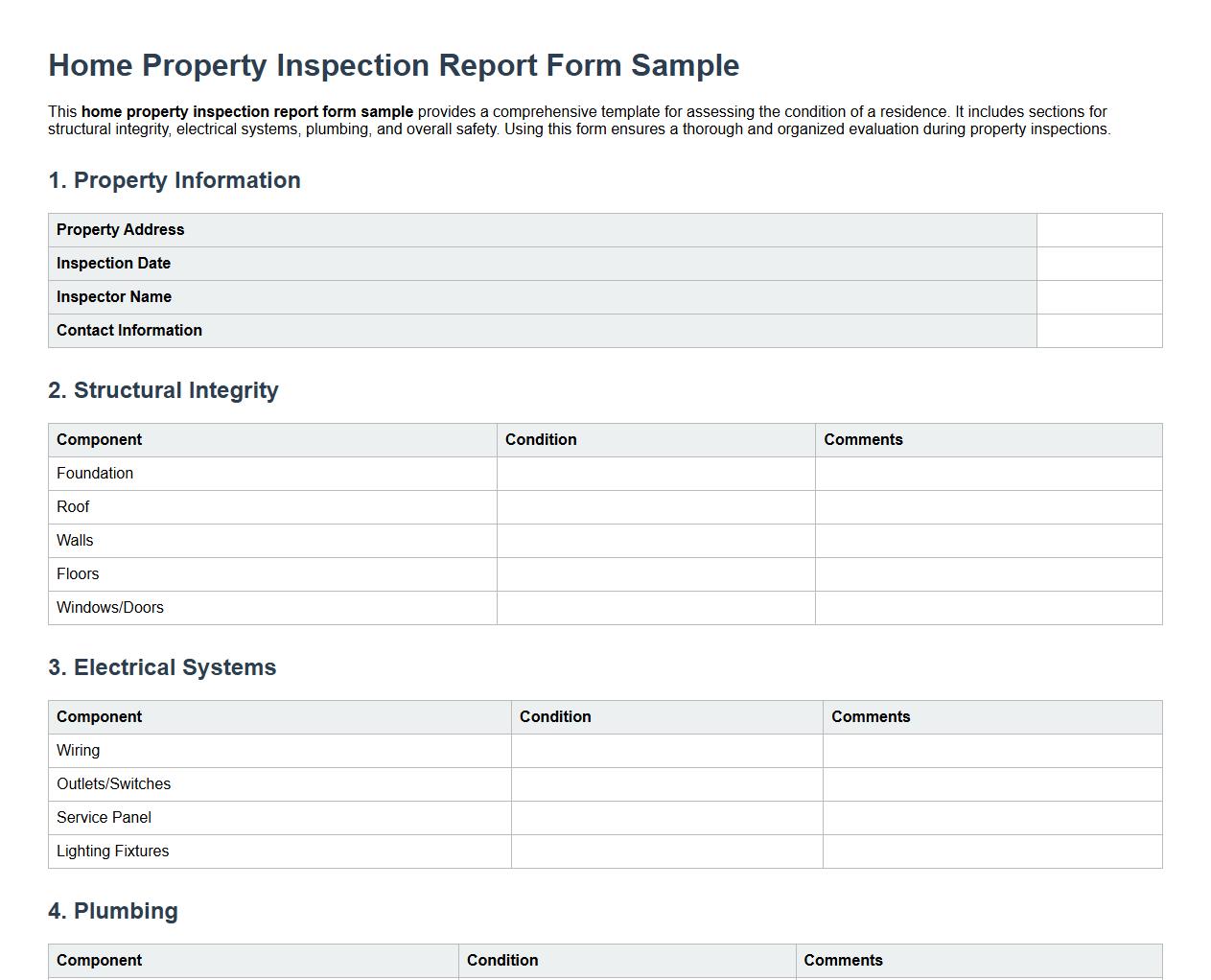Screen dimensions: 1211x980
Task: Click the Inspector Name input cell
Action: [x=1098, y=296]
